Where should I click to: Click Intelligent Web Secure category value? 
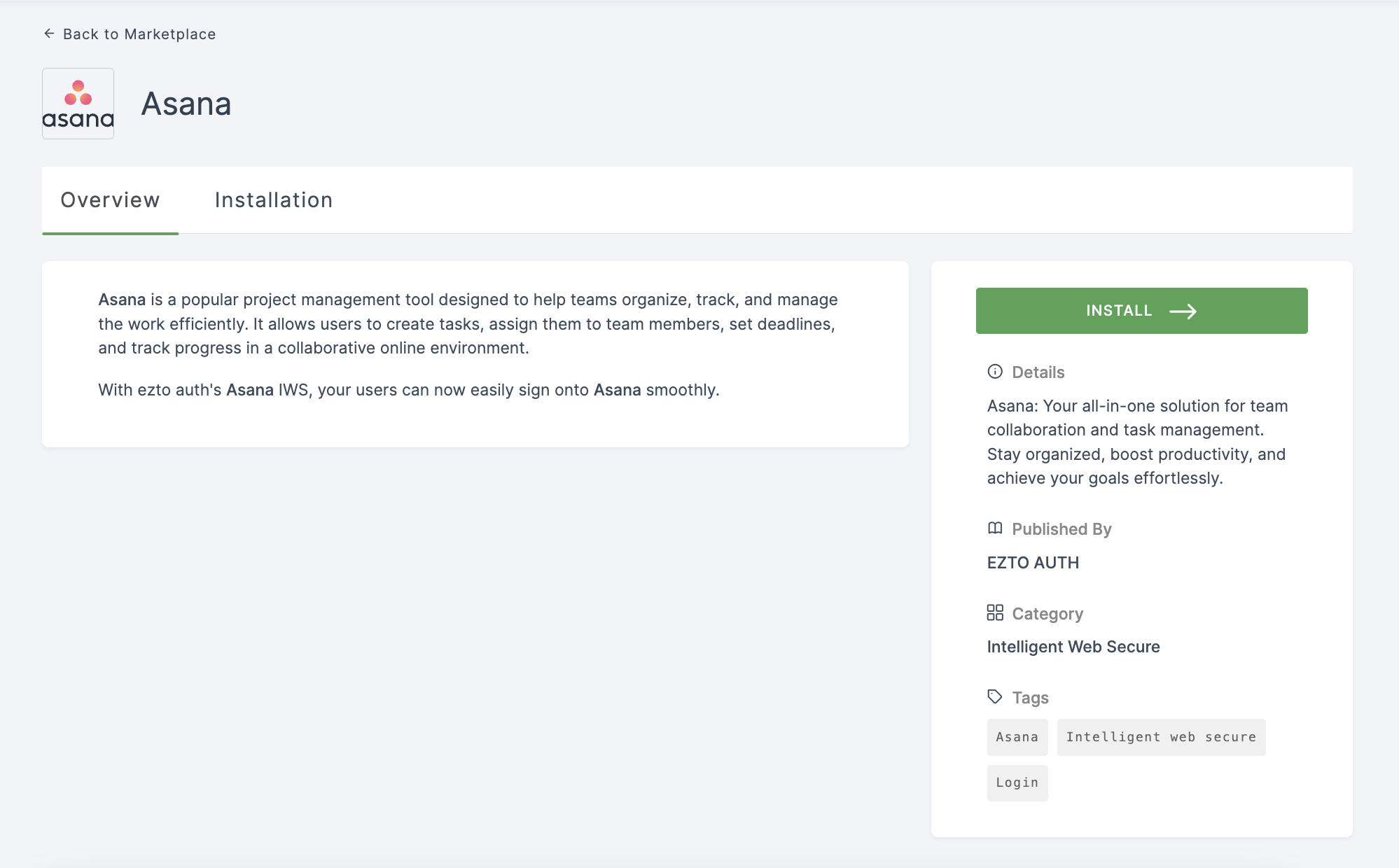pyautogui.click(x=1073, y=647)
